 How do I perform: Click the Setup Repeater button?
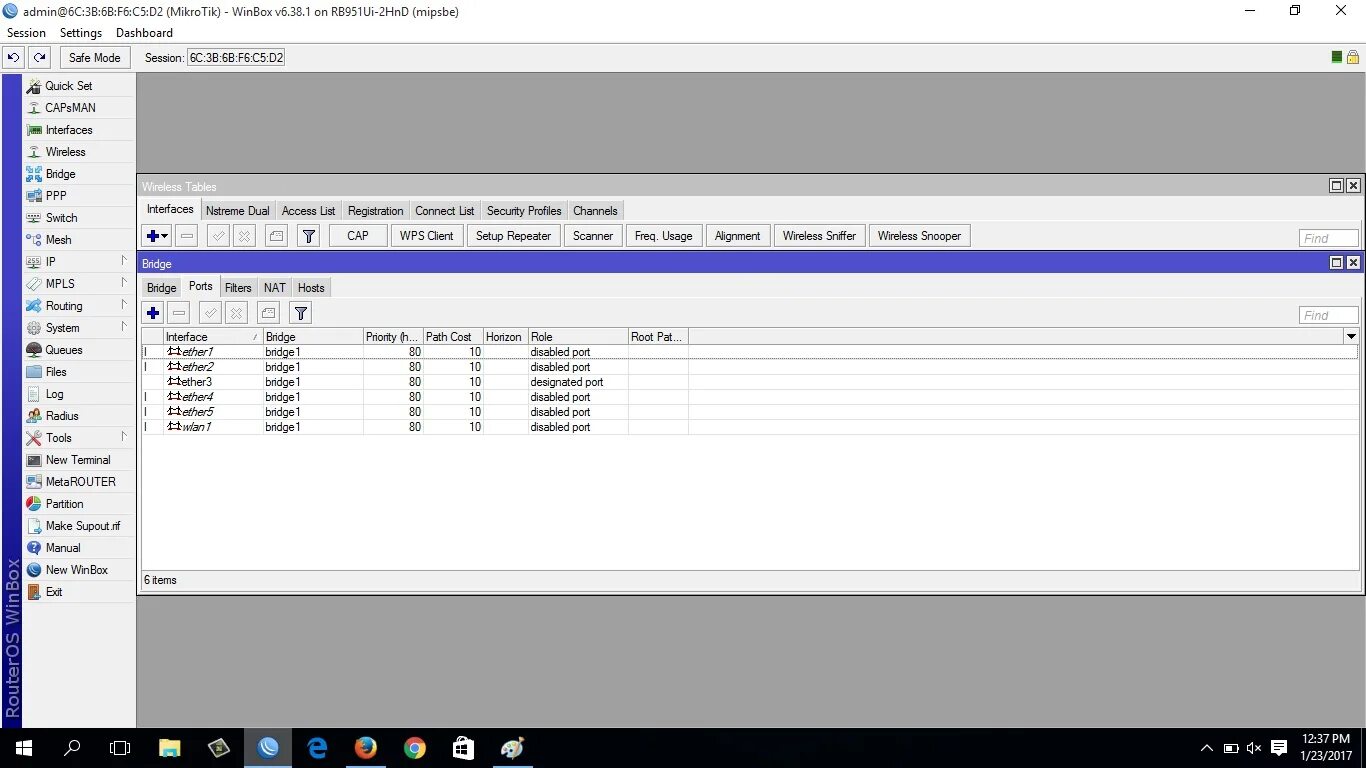coord(513,236)
